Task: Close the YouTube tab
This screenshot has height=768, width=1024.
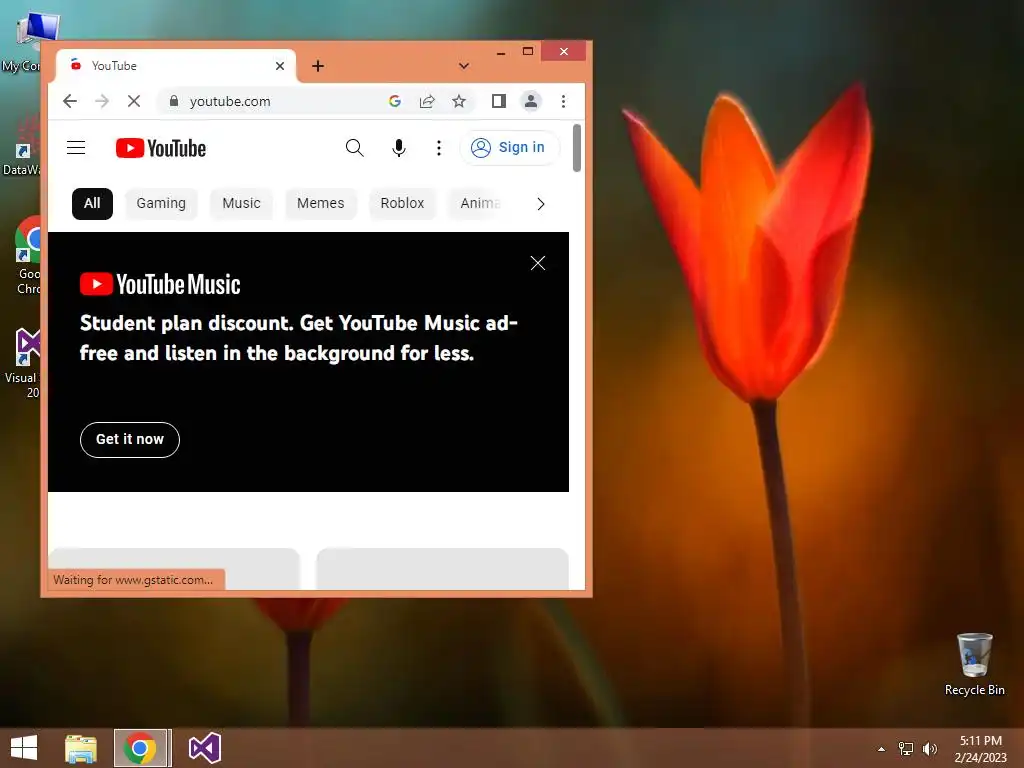Action: tap(280, 66)
